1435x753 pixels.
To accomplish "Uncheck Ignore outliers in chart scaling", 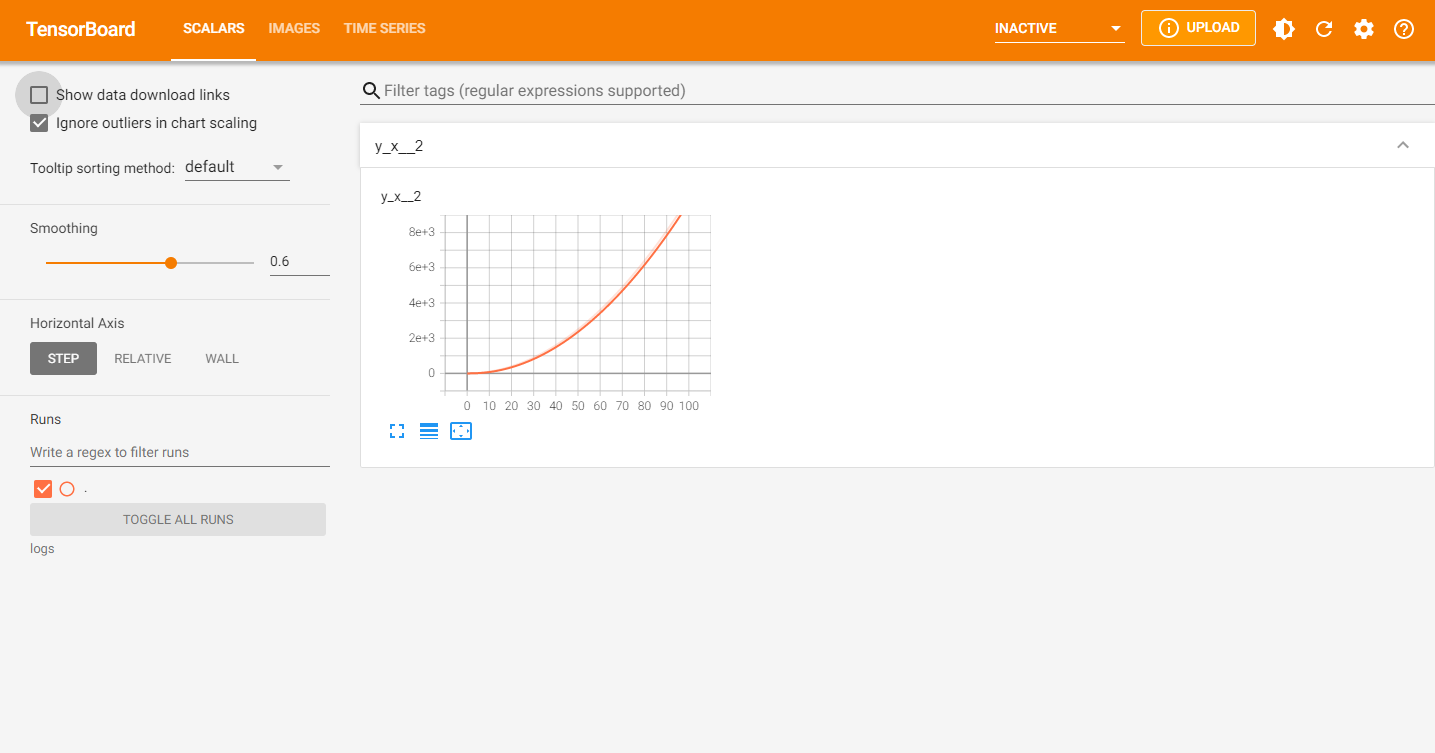I will click(39, 123).
